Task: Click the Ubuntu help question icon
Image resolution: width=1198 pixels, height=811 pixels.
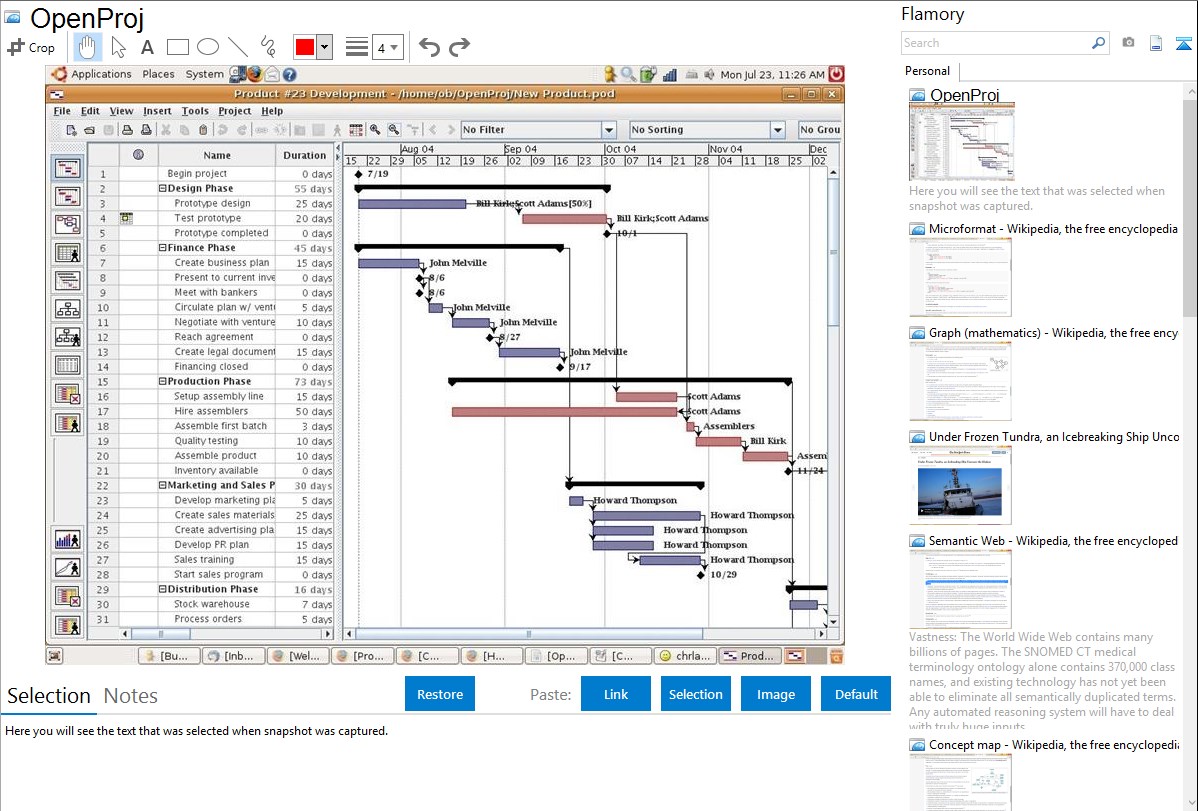Action: point(290,74)
